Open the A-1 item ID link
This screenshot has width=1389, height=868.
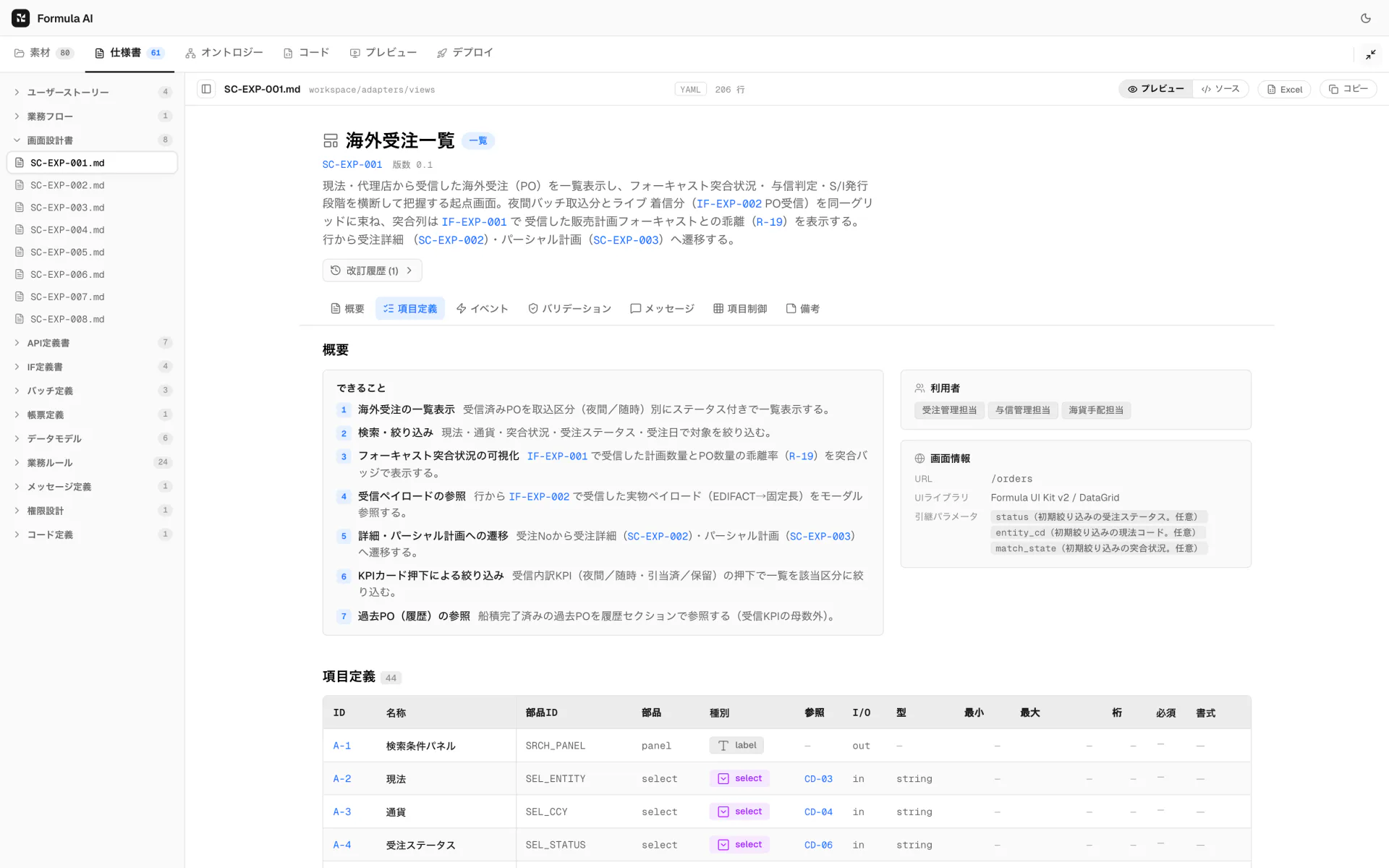point(341,746)
